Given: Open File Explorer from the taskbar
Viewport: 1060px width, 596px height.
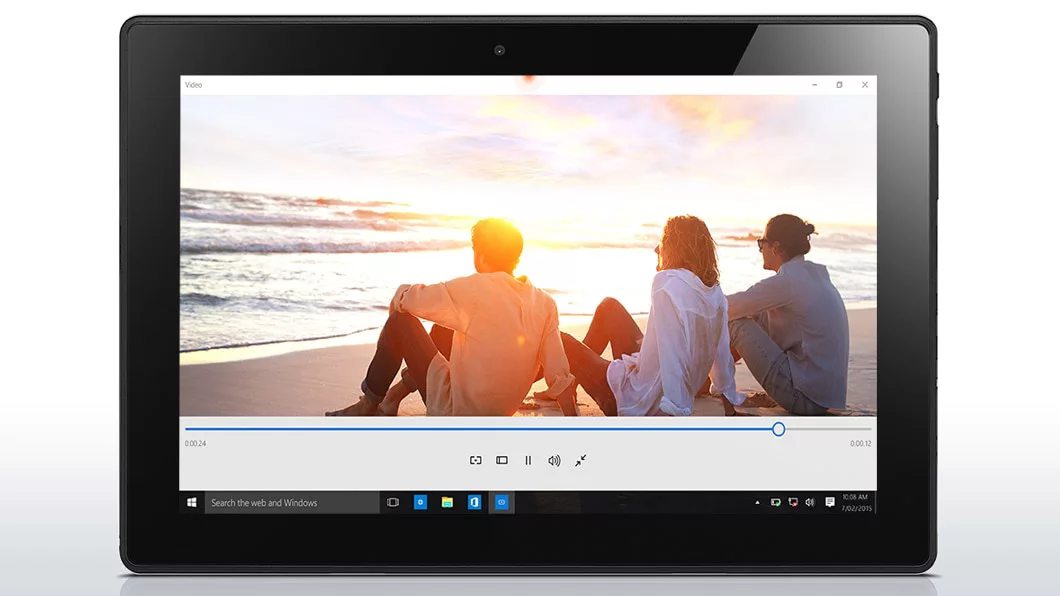Looking at the screenshot, I should click(447, 502).
